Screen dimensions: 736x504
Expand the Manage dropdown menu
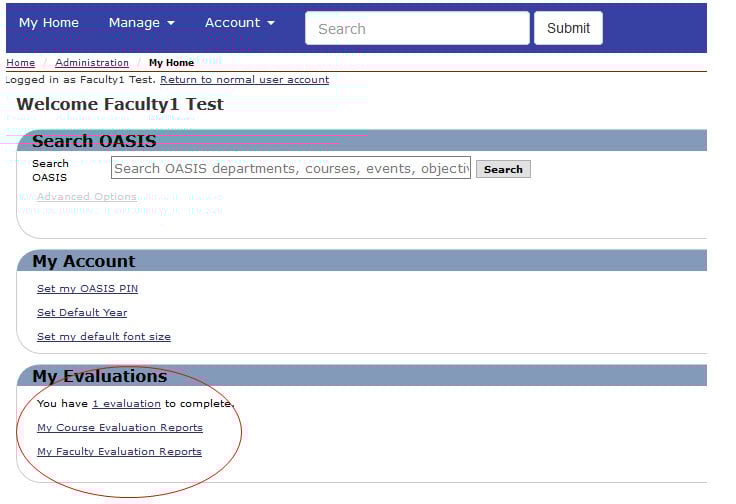(141, 23)
